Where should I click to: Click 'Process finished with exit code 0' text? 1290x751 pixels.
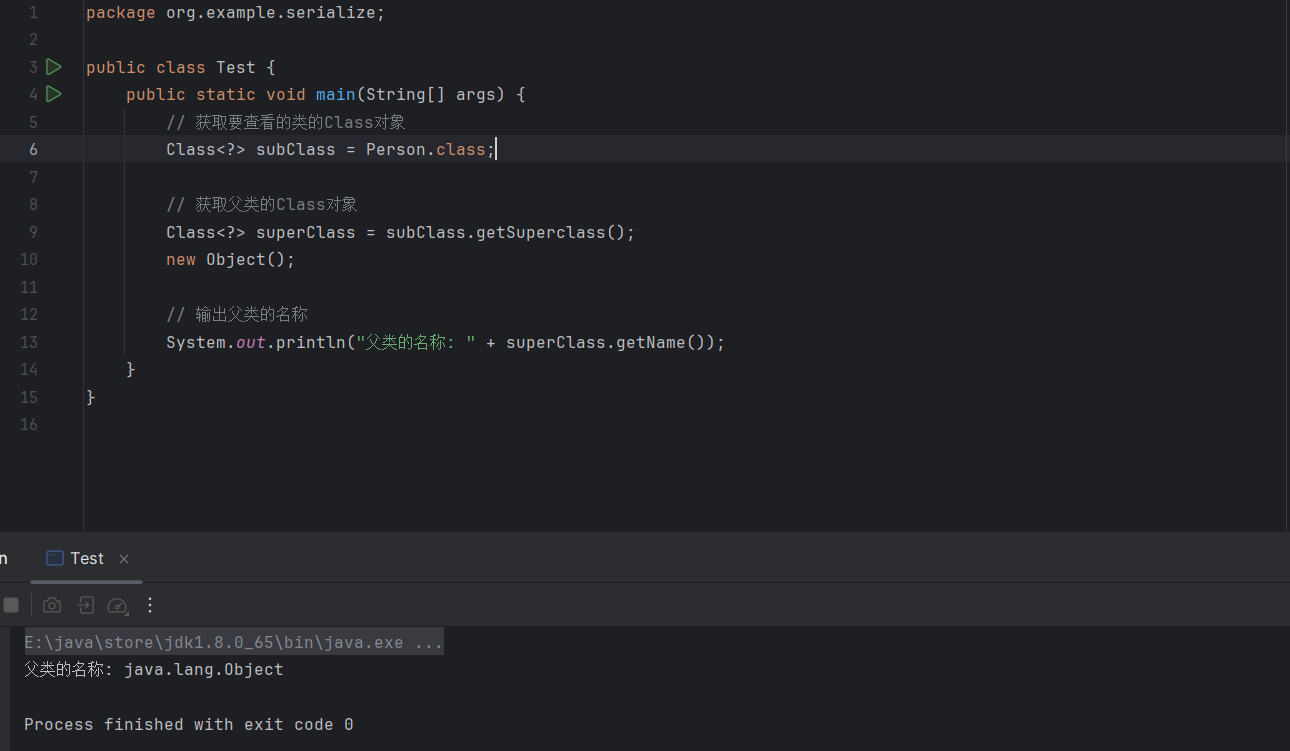(x=189, y=725)
